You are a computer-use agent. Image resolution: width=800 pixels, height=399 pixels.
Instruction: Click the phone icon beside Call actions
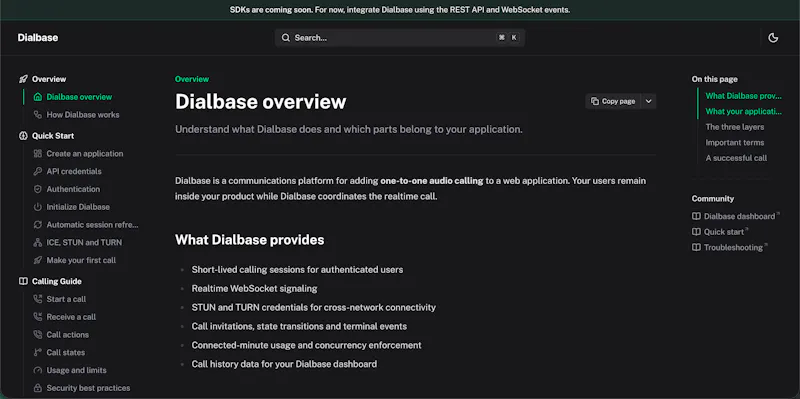38,335
